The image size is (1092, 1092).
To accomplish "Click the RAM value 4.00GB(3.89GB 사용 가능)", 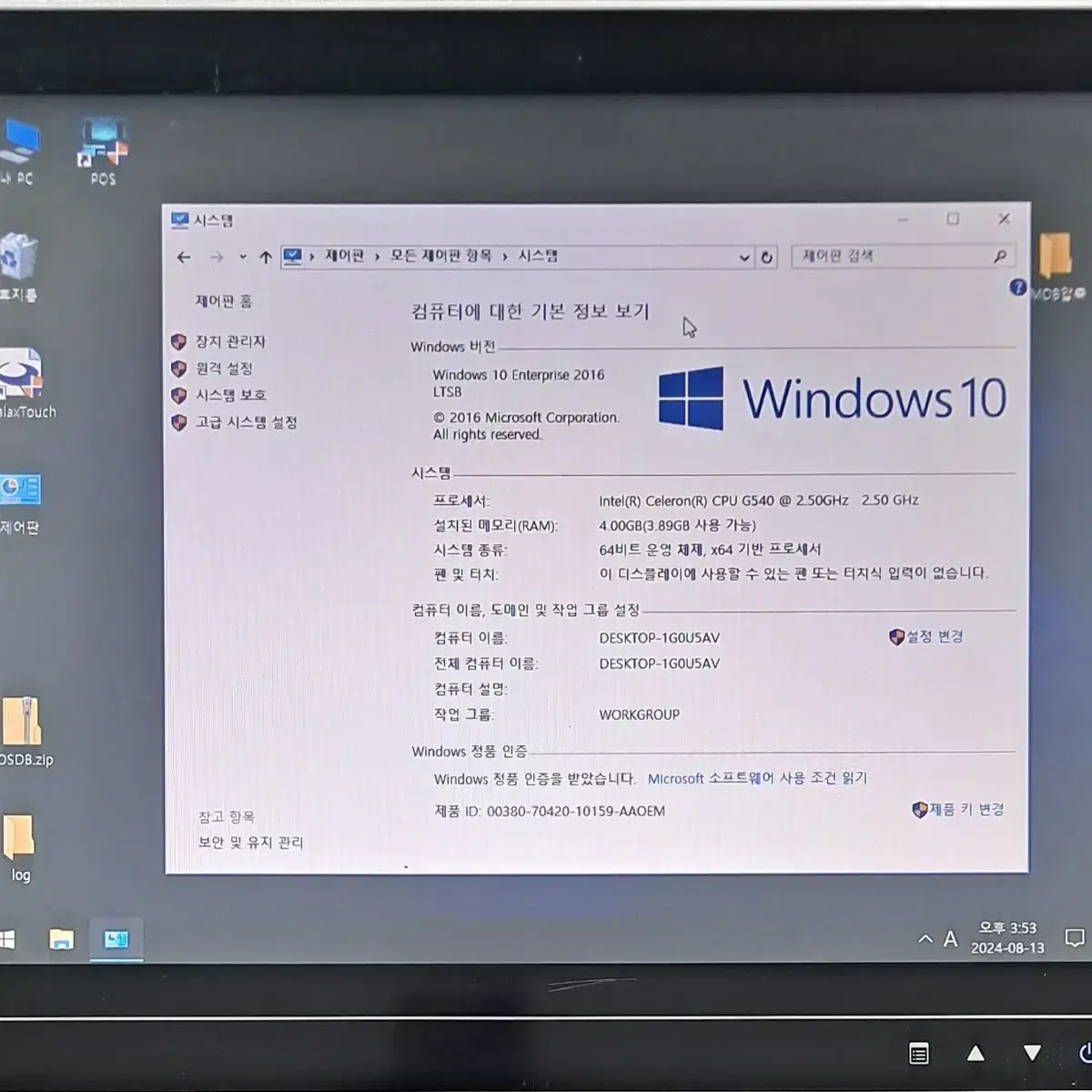I will 677,525.
